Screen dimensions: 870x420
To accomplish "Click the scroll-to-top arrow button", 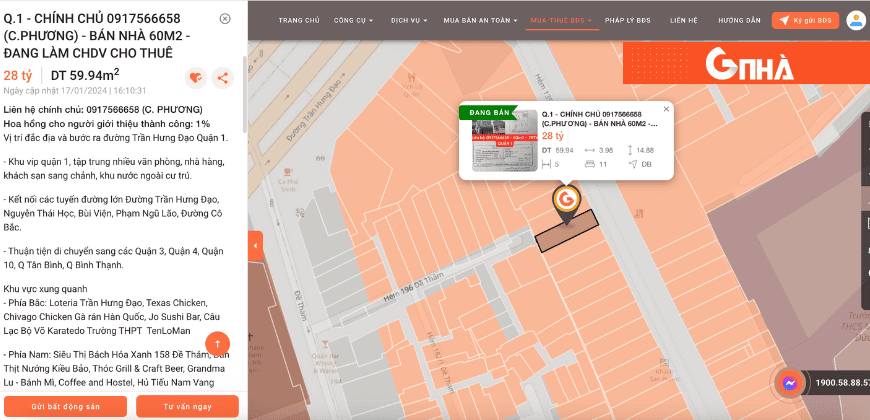I will [x=217, y=344].
